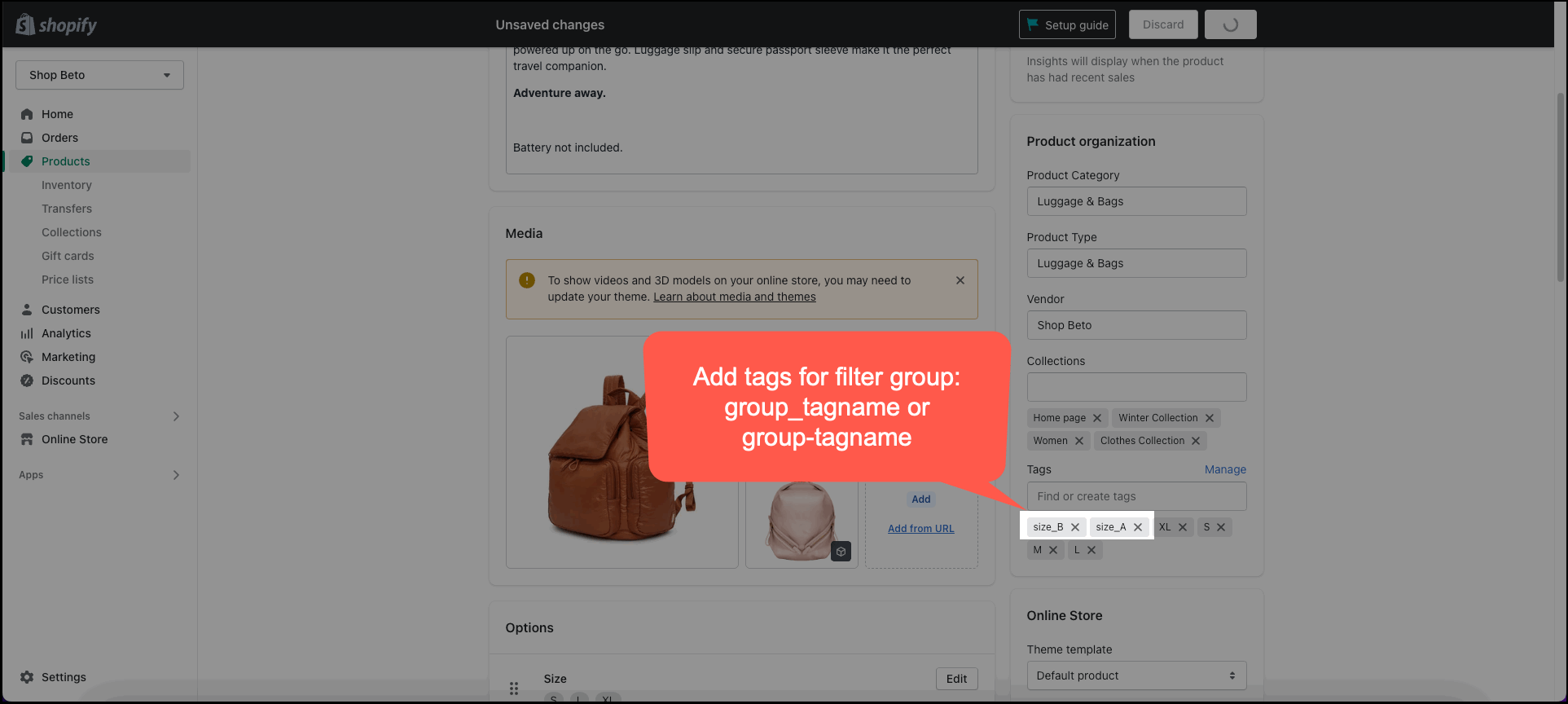Remove the size_B tag
The image size is (1568, 704).
1075,527
